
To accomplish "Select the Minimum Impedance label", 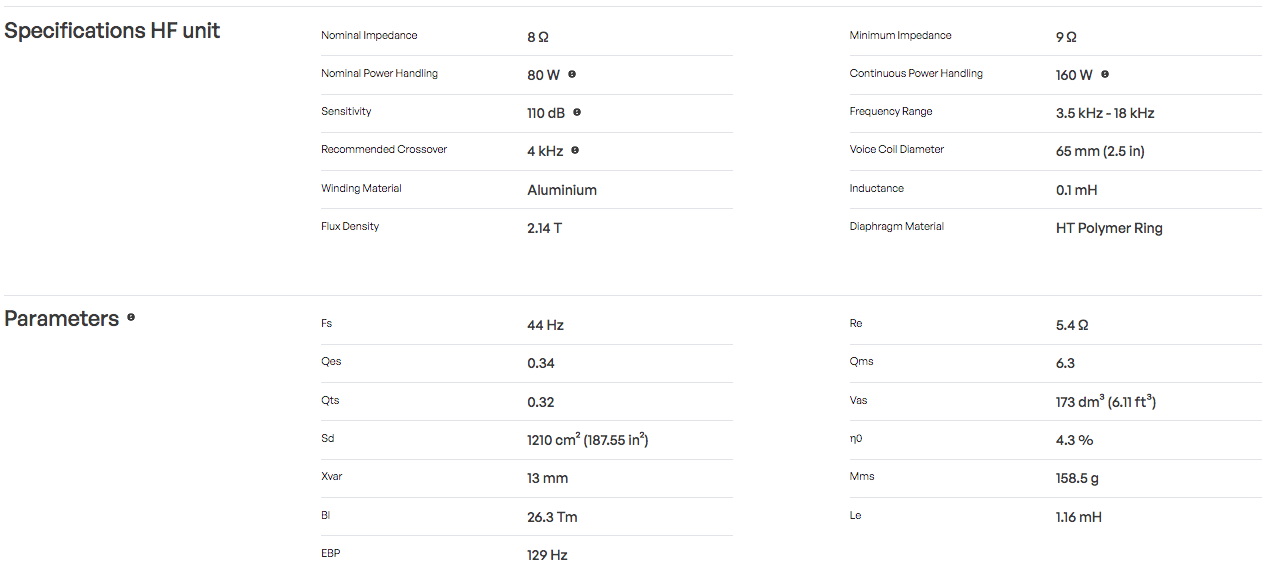I will point(900,36).
